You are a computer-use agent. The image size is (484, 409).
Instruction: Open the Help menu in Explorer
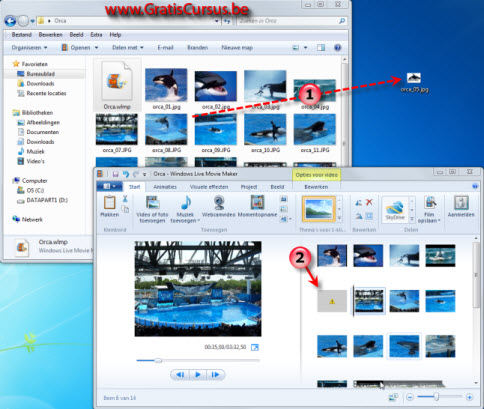(115, 35)
